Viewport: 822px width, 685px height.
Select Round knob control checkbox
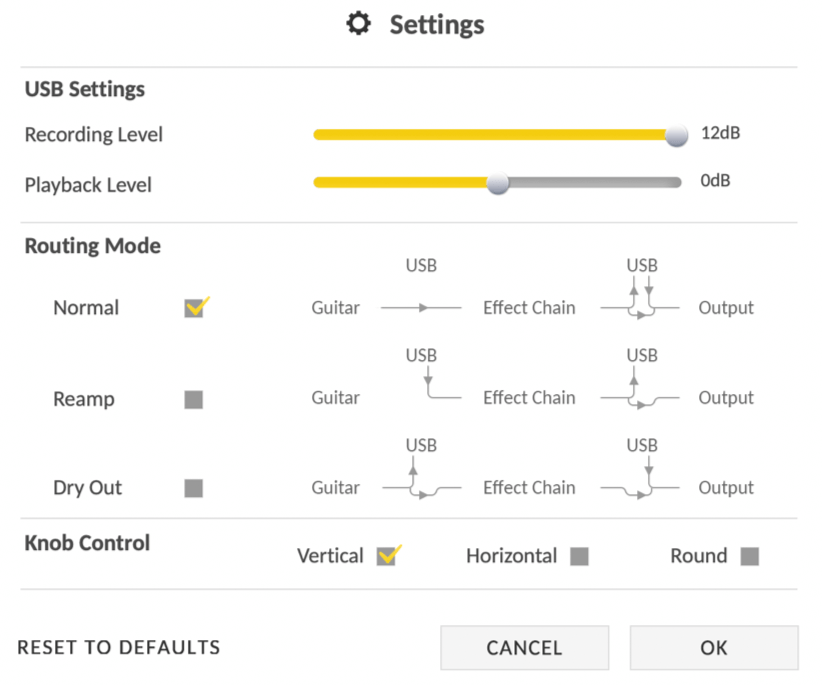(x=750, y=556)
